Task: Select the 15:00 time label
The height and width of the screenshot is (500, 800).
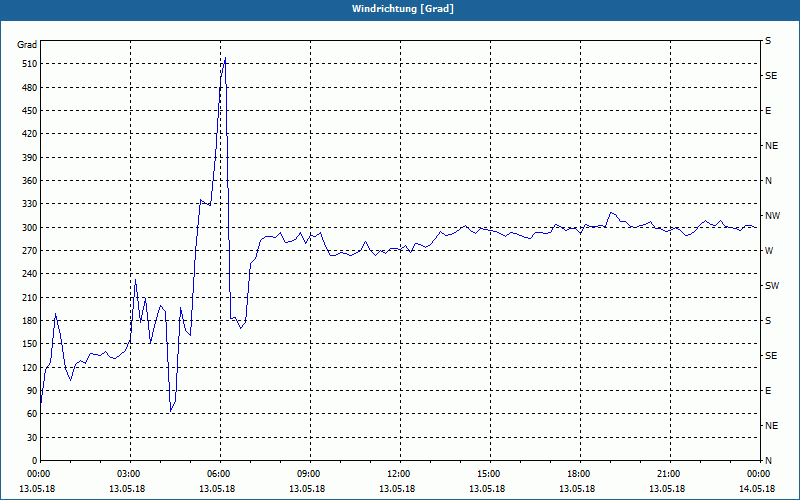Action: pyautogui.click(x=487, y=474)
